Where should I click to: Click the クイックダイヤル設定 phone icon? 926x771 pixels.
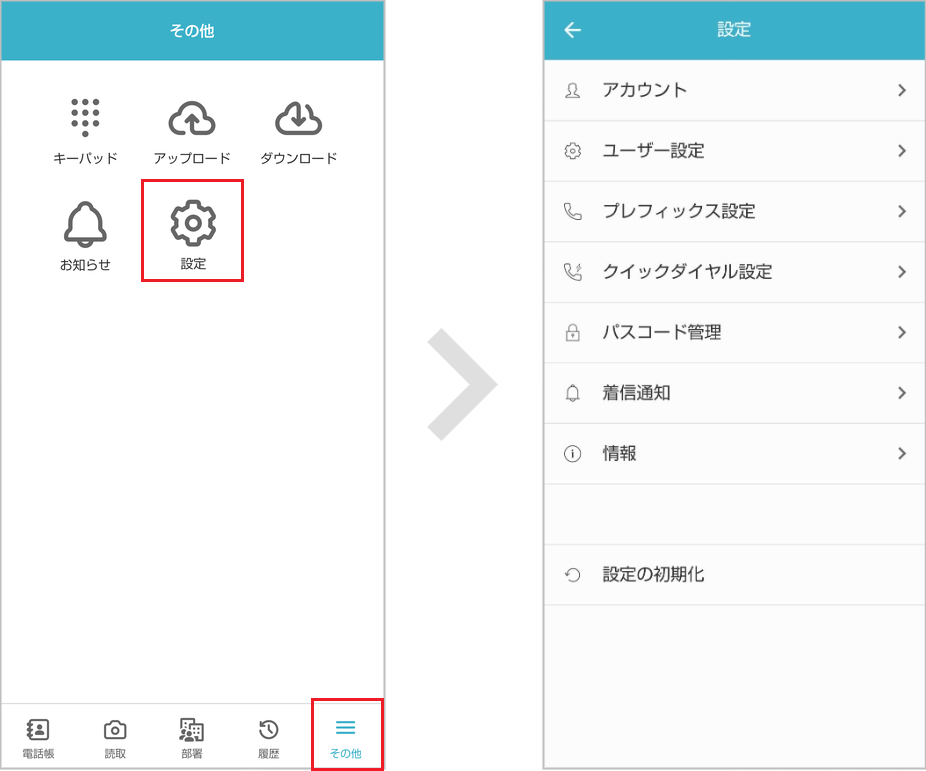point(572,272)
